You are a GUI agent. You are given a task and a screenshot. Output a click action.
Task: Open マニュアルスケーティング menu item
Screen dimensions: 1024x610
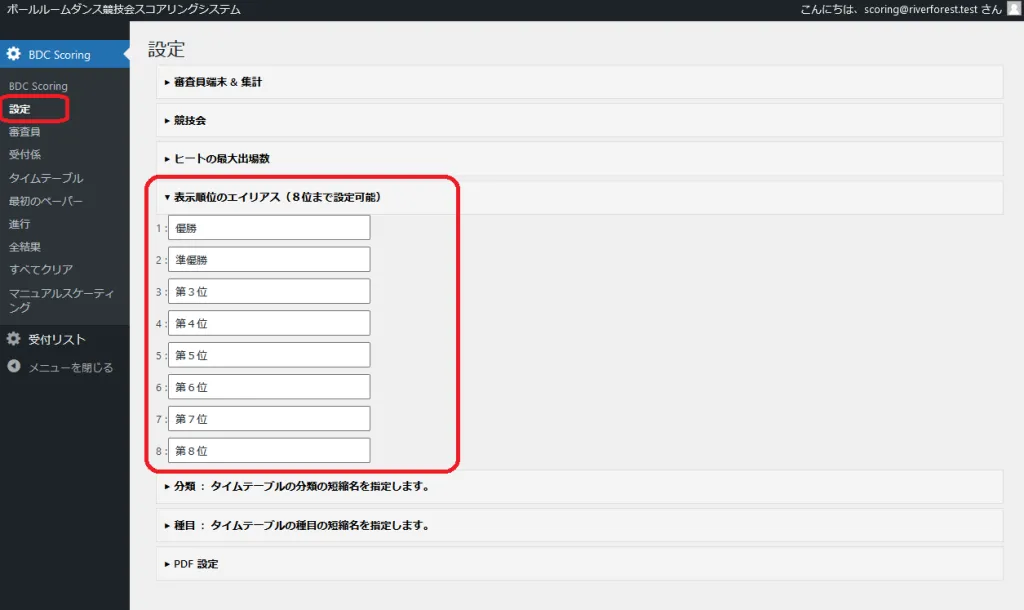tap(60, 300)
